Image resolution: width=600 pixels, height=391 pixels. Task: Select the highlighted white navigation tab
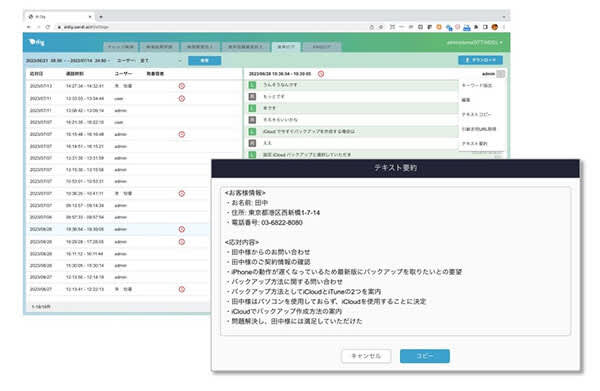pyautogui.click(x=286, y=47)
